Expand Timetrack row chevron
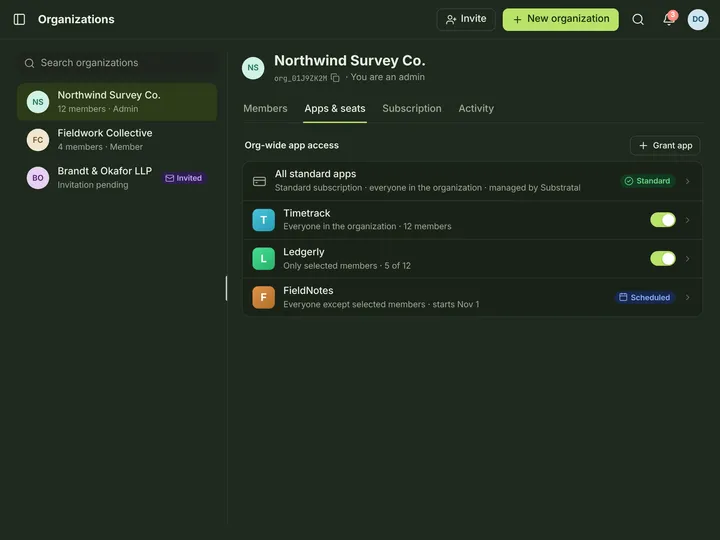 click(687, 220)
